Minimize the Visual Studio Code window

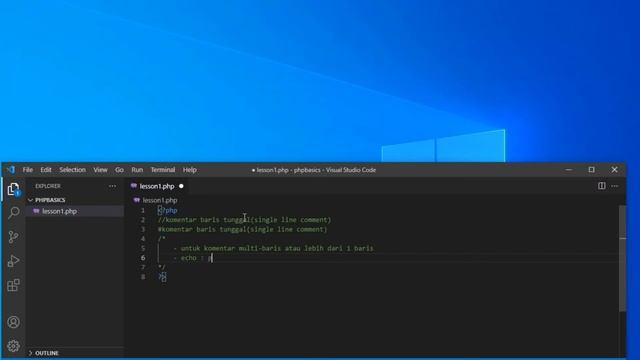(569, 170)
